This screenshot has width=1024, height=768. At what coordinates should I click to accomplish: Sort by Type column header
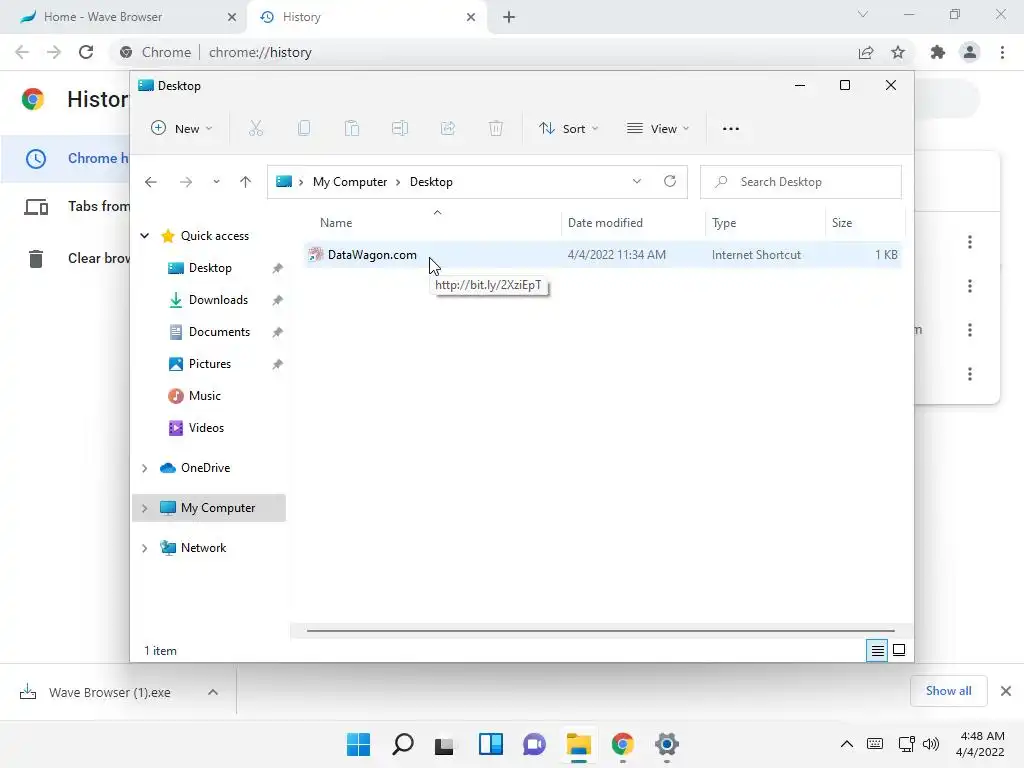click(765, 223)
